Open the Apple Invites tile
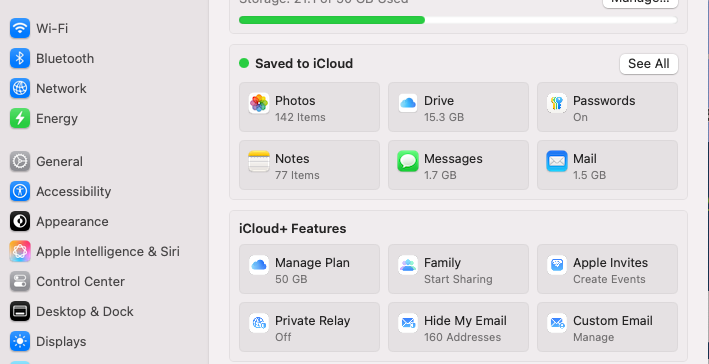Viewport: 709px width, 364px height. 607,269
